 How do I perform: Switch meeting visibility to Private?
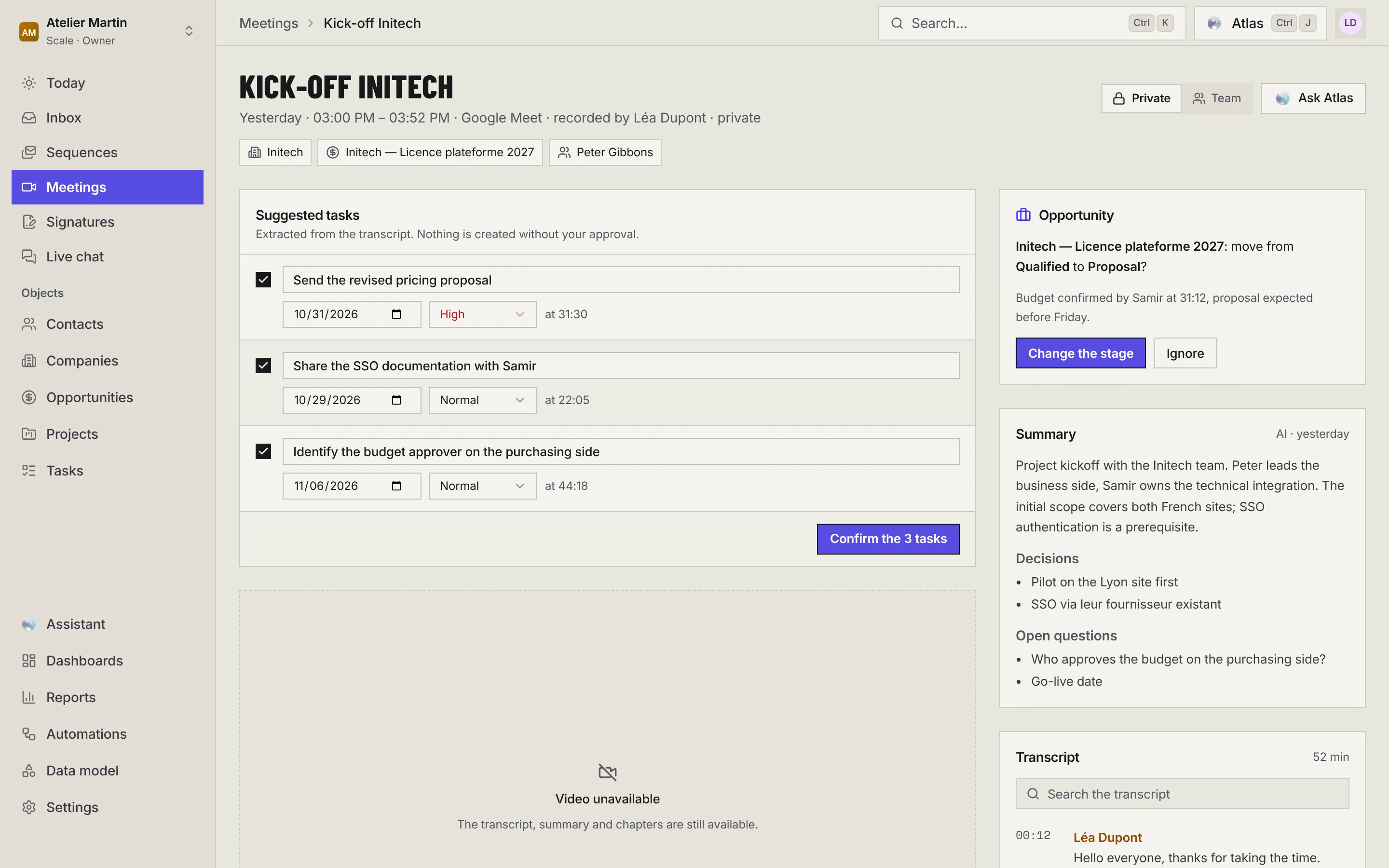coord(1141,98)
